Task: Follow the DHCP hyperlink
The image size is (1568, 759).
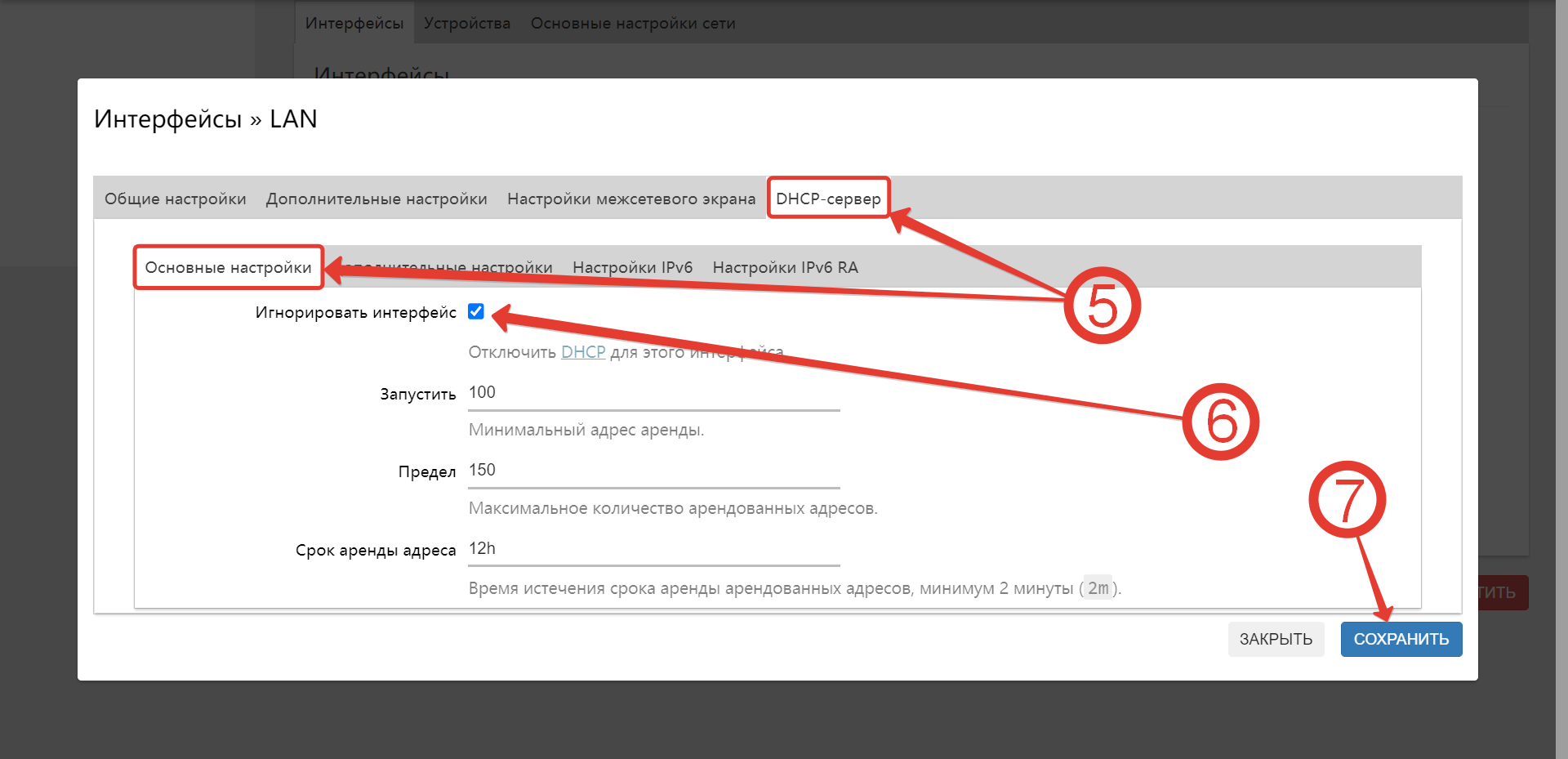Action: [582, 351]
